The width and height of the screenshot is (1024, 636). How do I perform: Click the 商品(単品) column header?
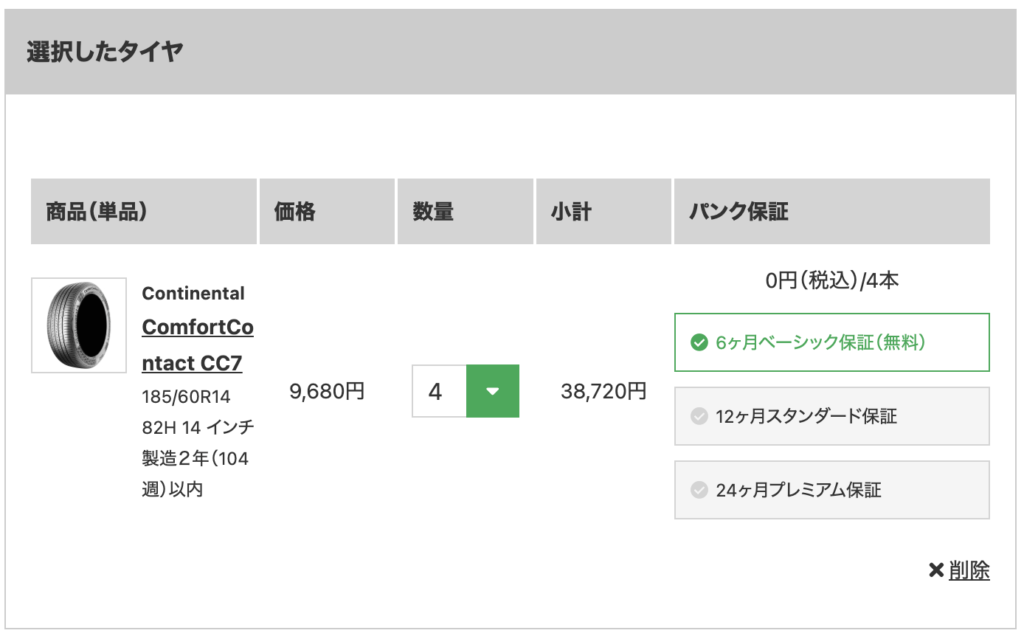click(x=144, y=212)
